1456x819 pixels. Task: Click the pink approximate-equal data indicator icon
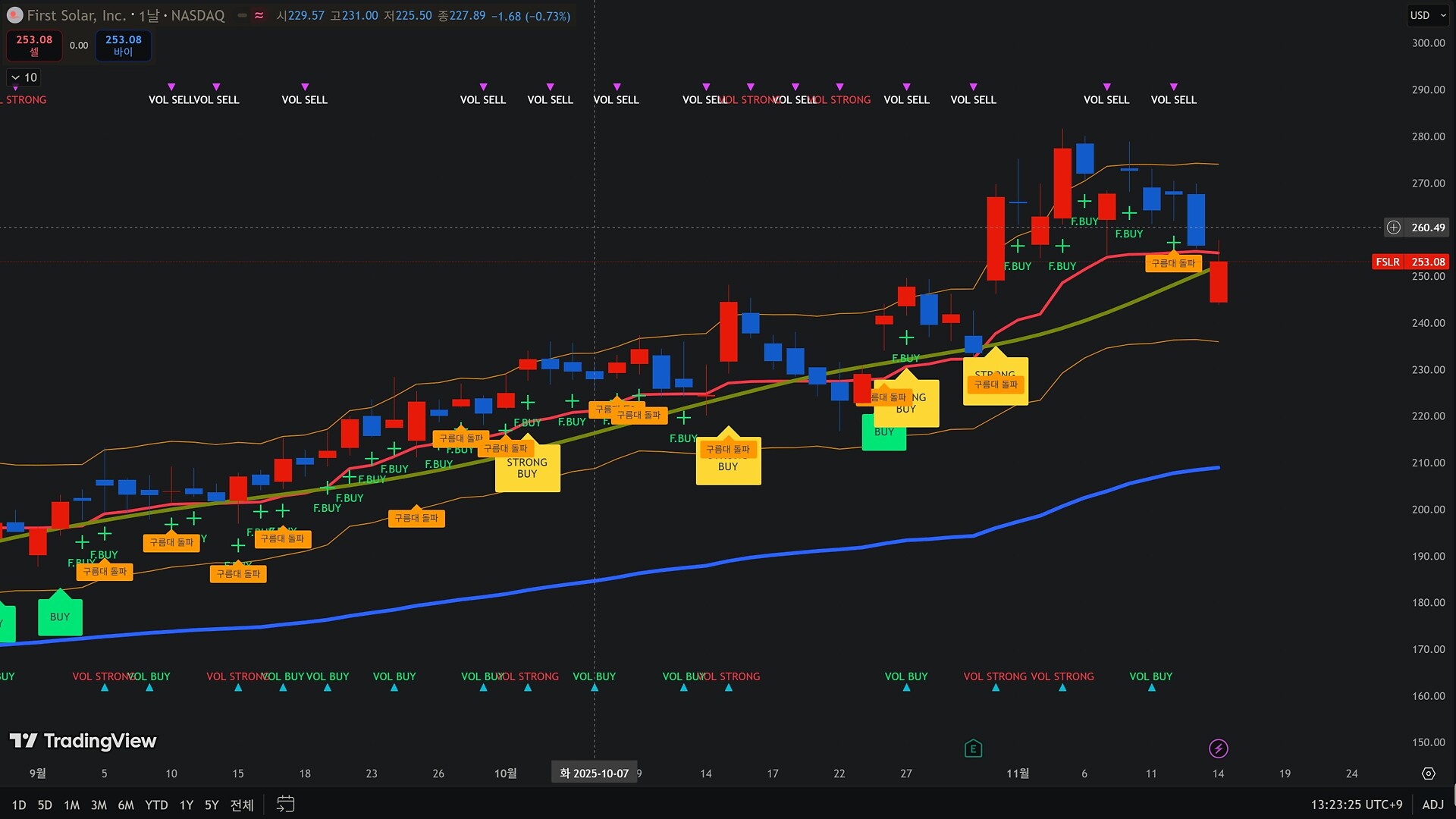(259, 15)
